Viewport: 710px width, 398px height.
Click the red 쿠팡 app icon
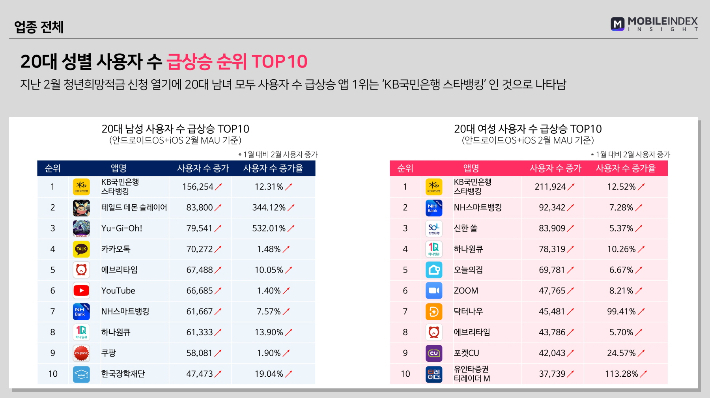pos(81,353)
